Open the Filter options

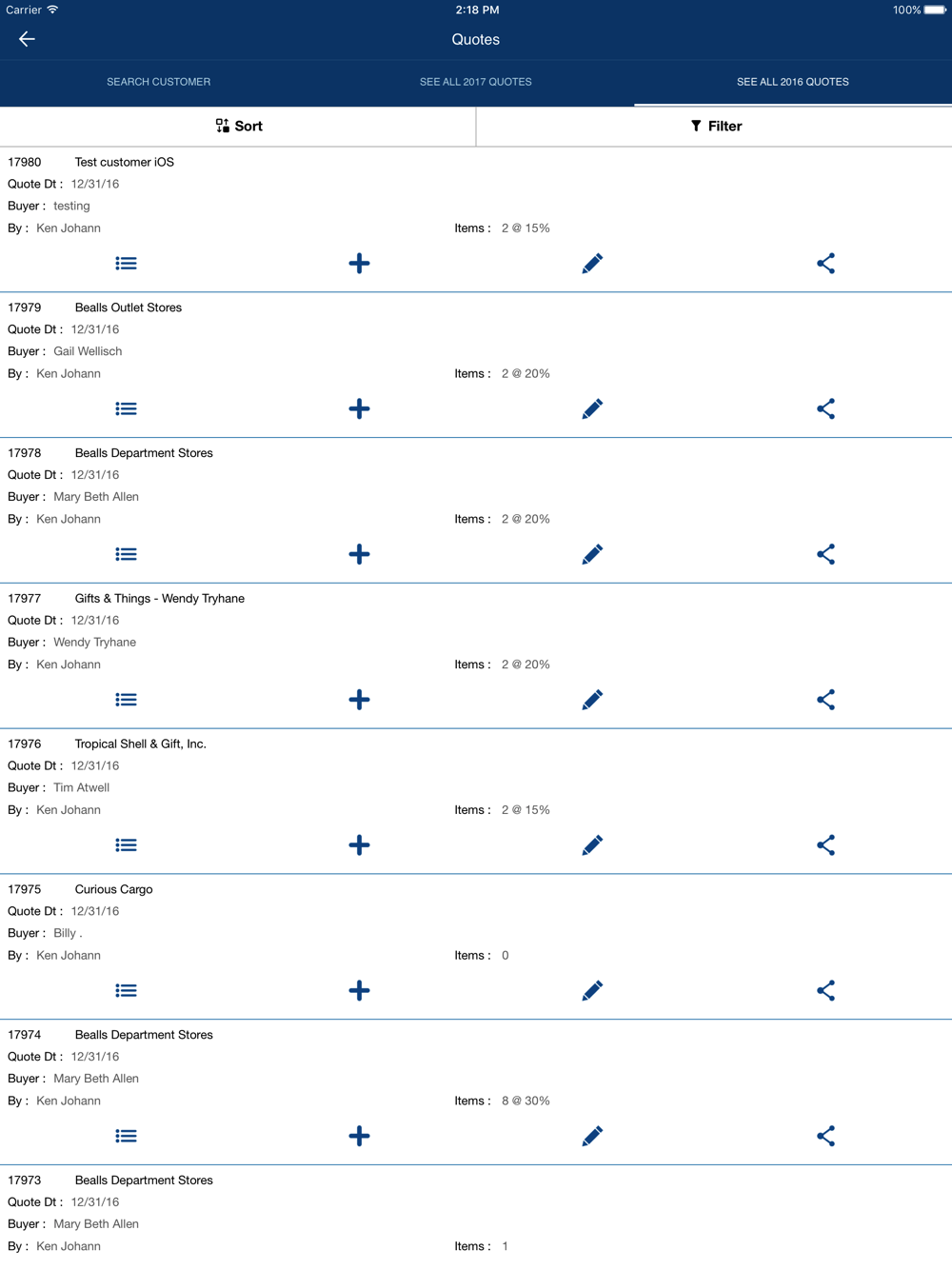(x=715, y=126)
